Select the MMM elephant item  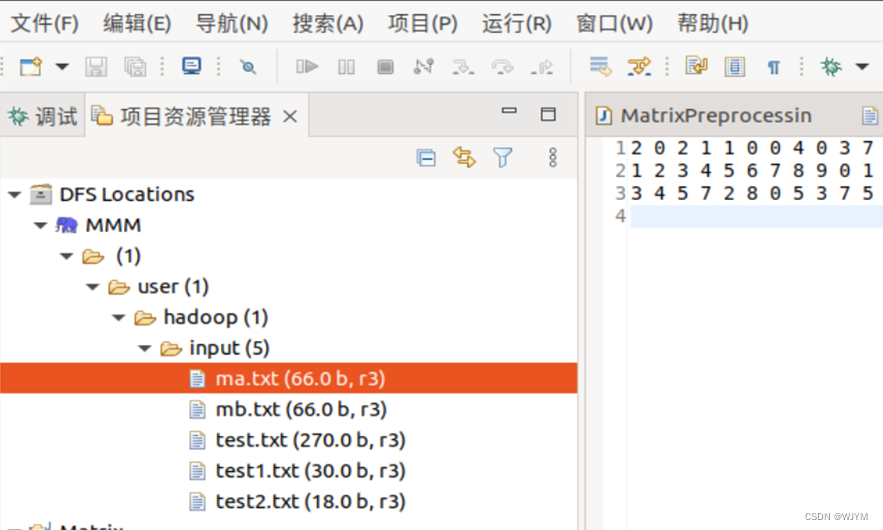113,225
